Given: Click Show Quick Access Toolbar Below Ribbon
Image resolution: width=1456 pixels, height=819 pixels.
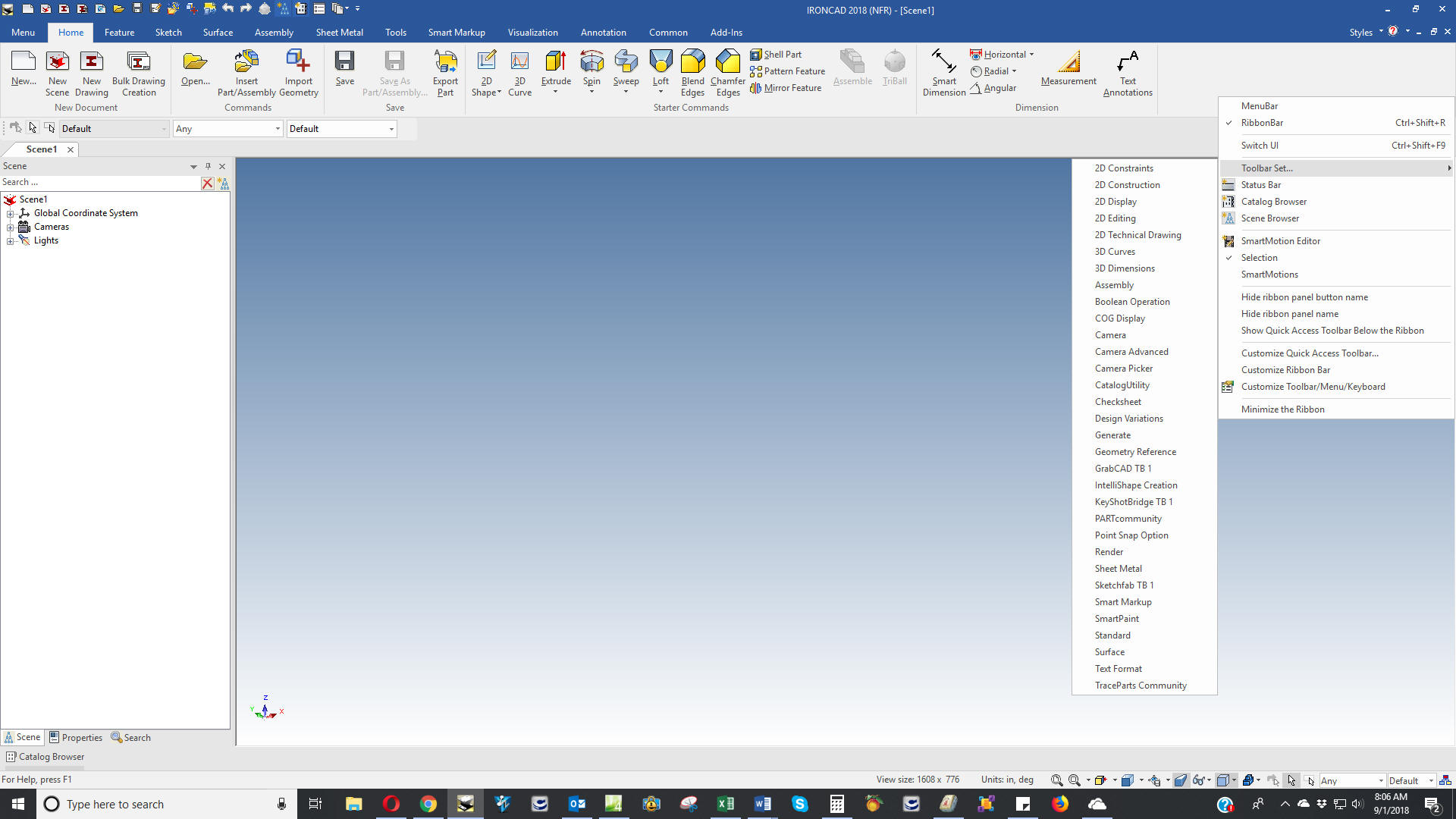Looking at the screenshot, I should (x=1336, y=331).
